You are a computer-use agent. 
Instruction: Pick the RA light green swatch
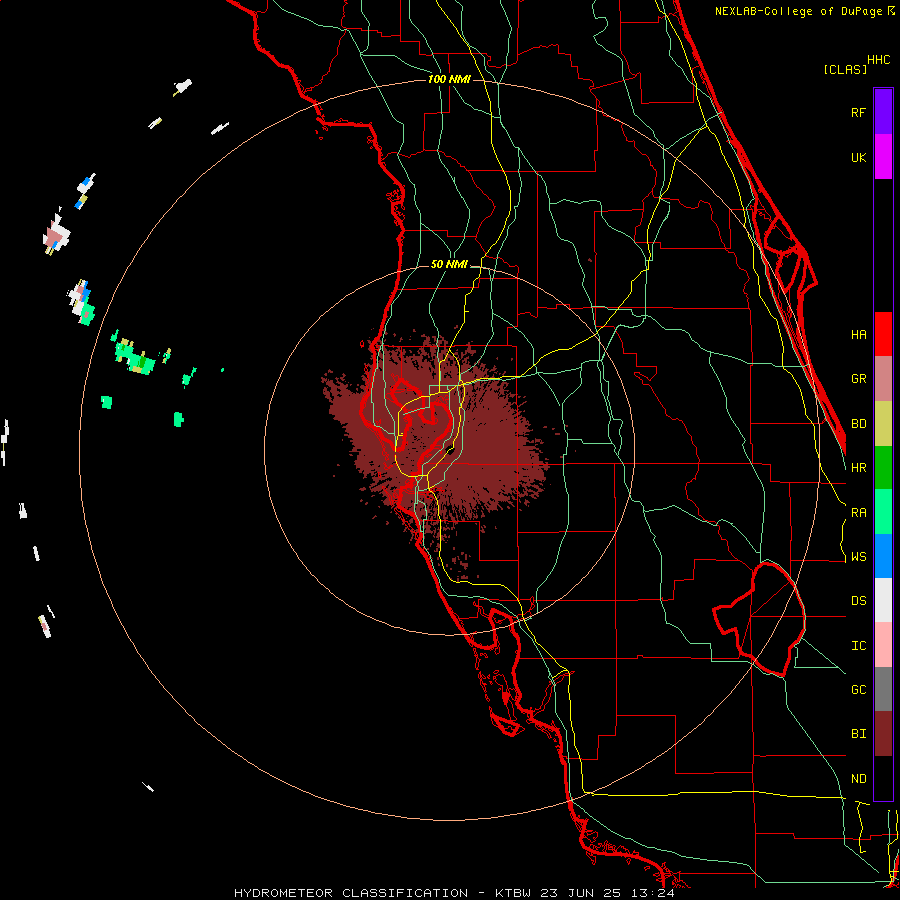(x=883, y=512)
